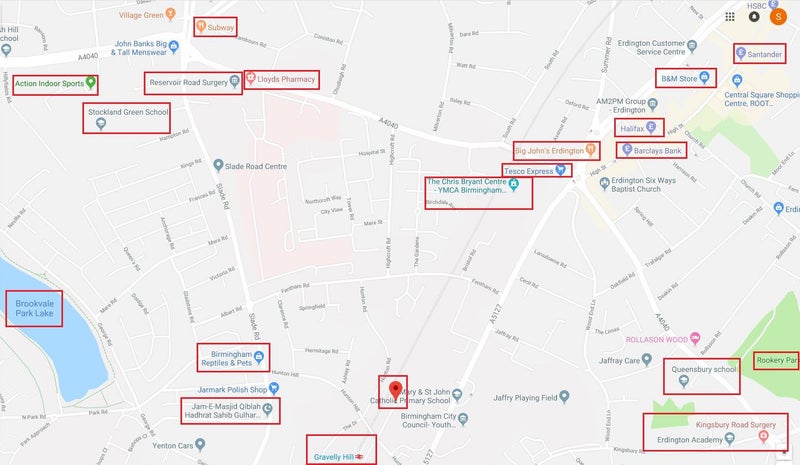The width and height of the screenshot is (800, 465).
Task: Select the red location pin marker
Action: coord(395,391)
